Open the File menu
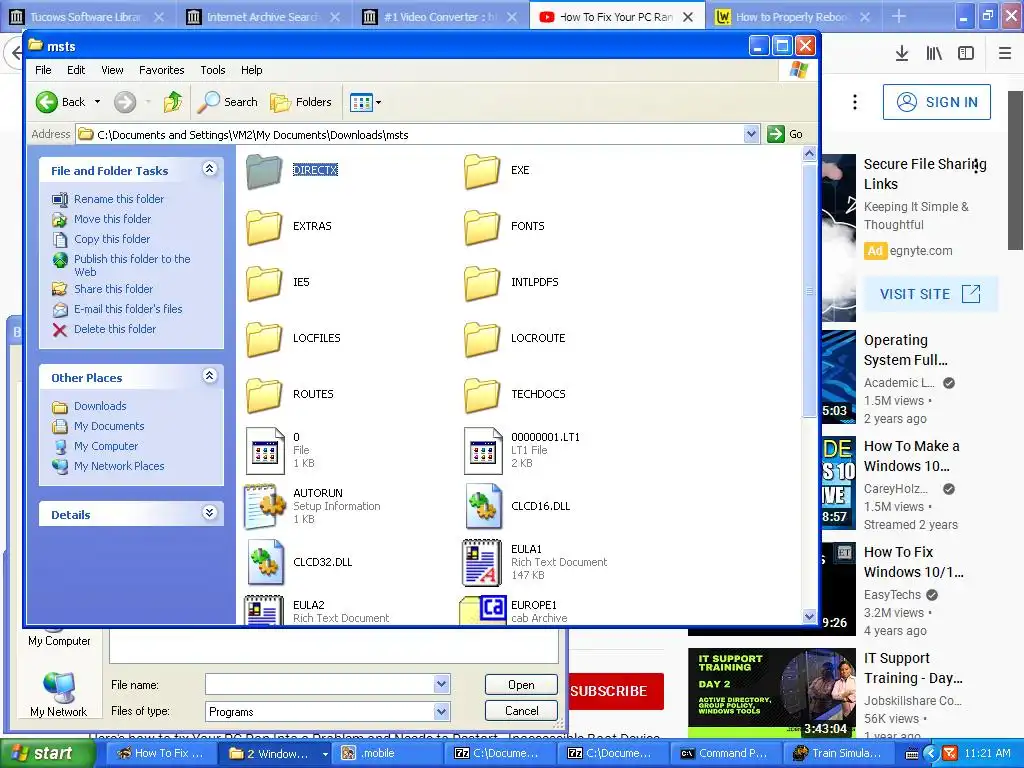This screenshot has height=768, width=1024. tap(43, 70)
